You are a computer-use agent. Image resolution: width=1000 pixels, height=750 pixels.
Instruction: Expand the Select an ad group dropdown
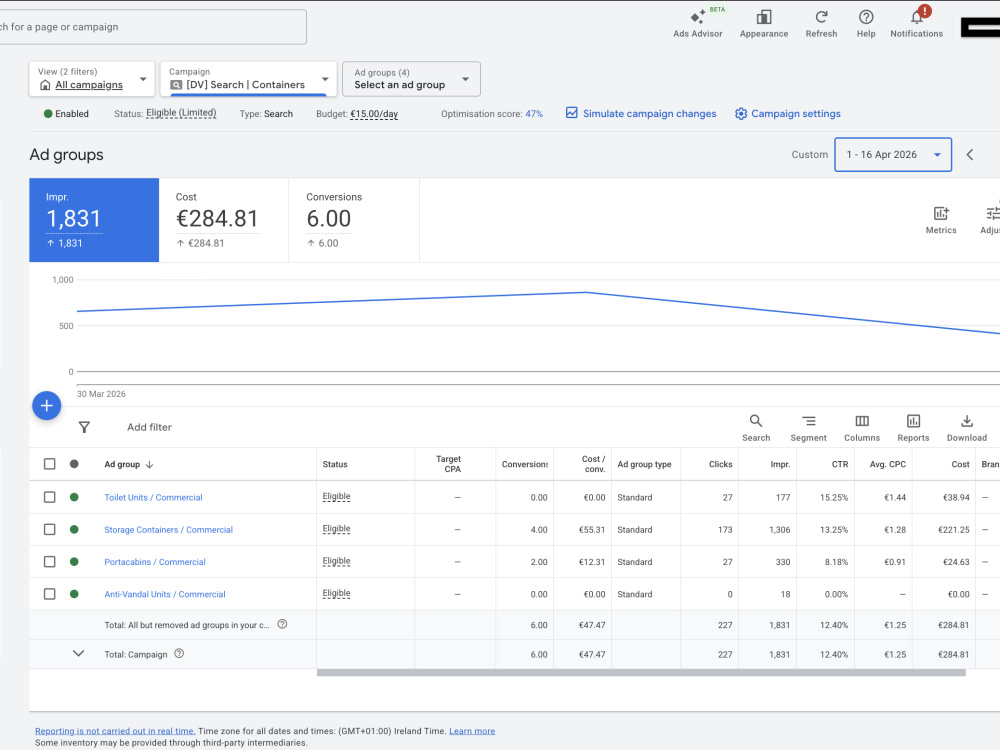coord(411,79)
